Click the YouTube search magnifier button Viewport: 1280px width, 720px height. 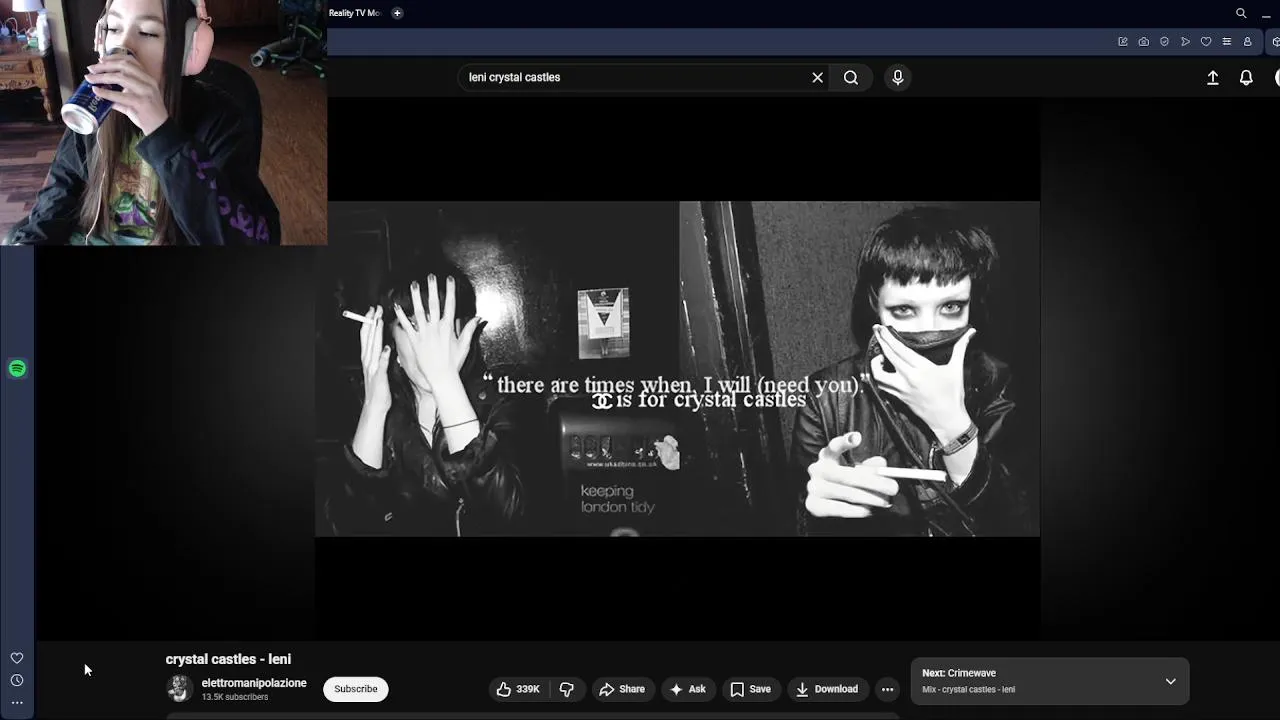click(x=851, y=77)
